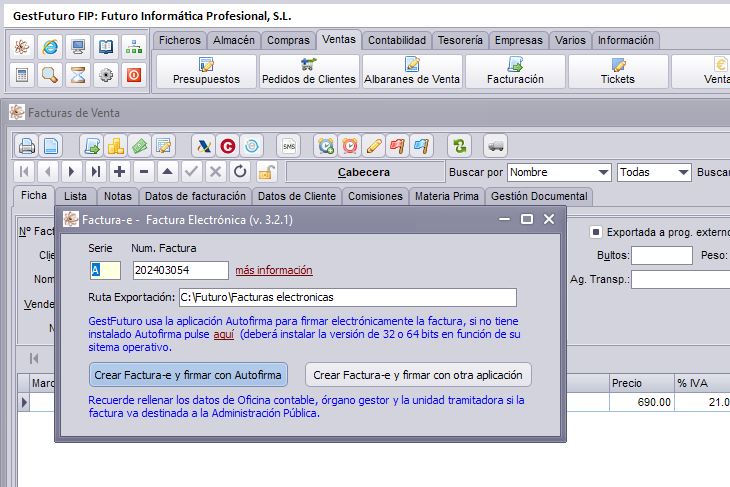Screen dimensions: 730x487
Task: Click the Serie input field
Action: [105, 270]
